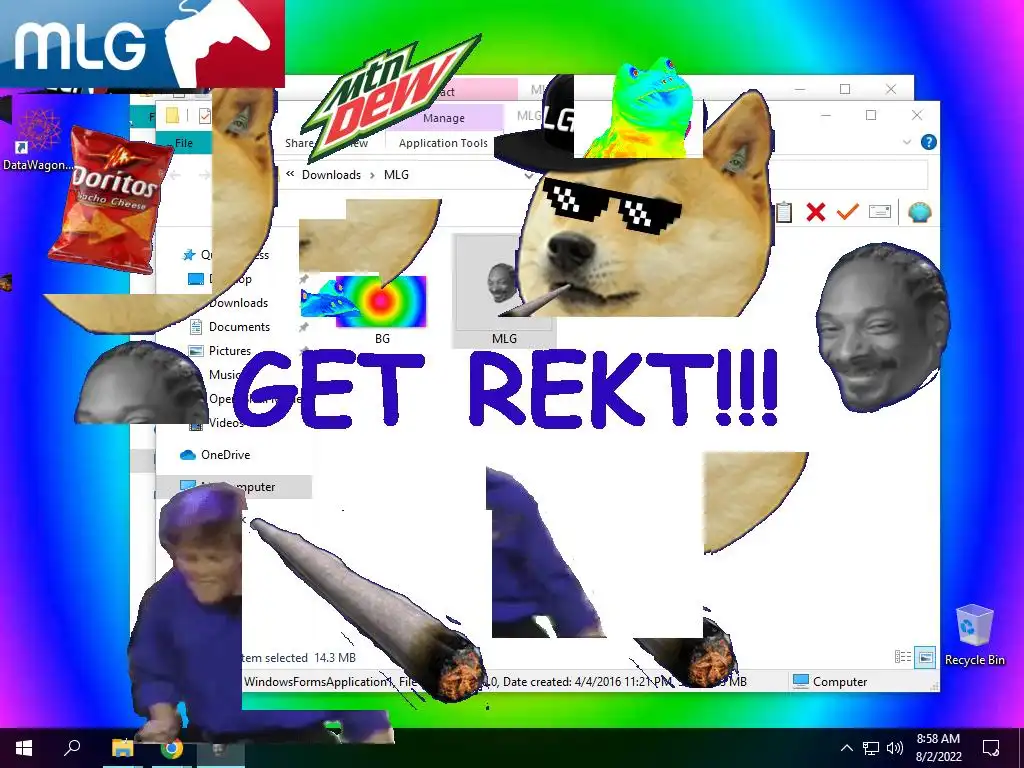Click the volume speaker icon in tray
This screenshot has width=1024, height=768.
pyautogui.click(x=895, y=748)
